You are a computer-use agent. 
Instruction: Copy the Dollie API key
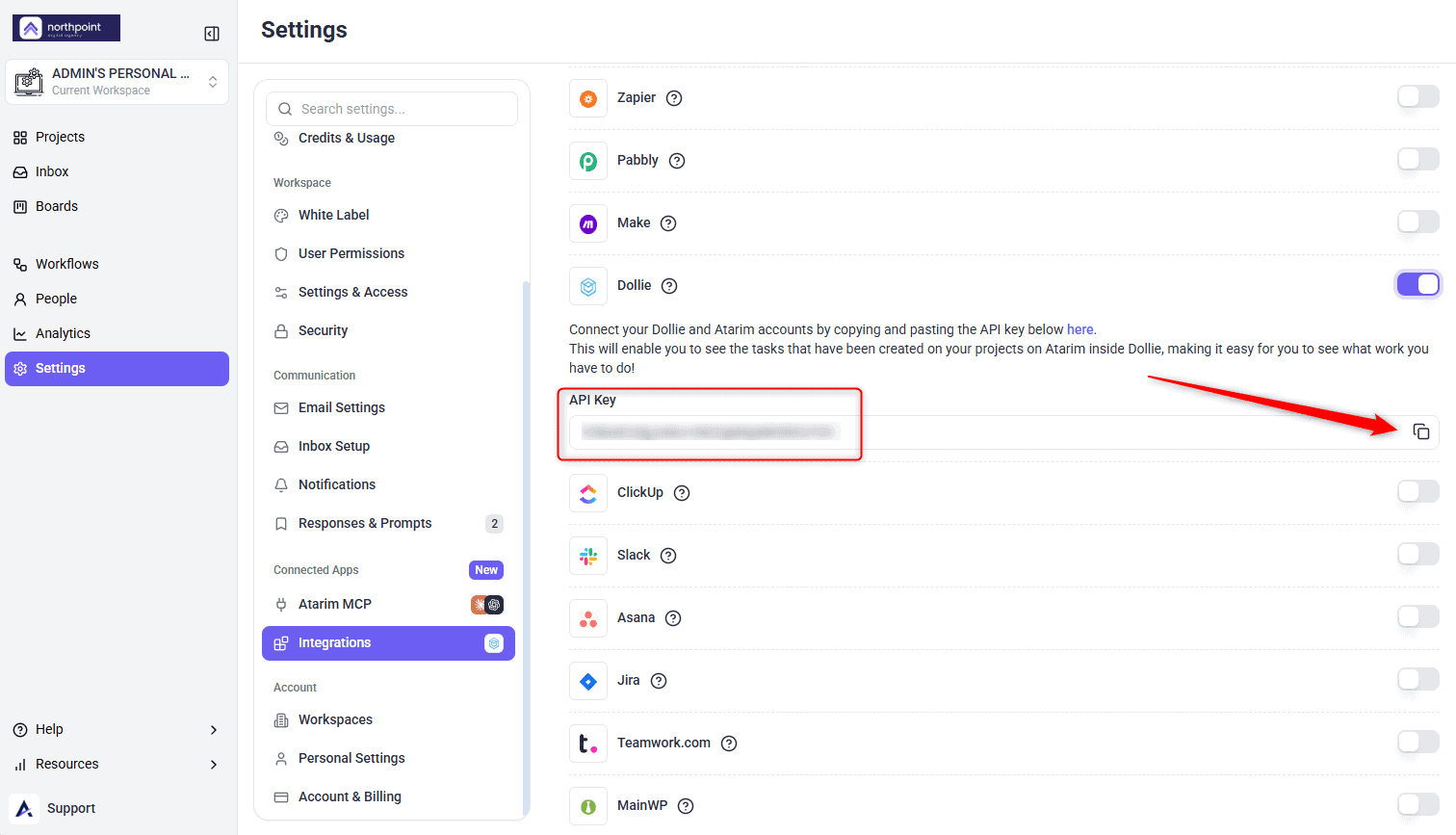point(1420,431)
